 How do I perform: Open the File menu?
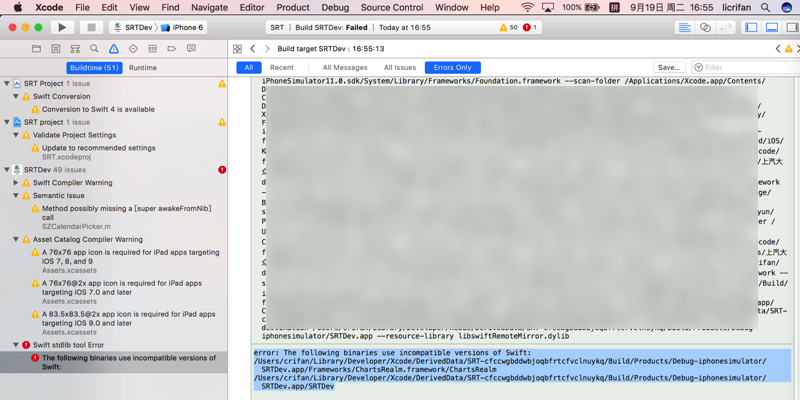(x=82, y=7)
